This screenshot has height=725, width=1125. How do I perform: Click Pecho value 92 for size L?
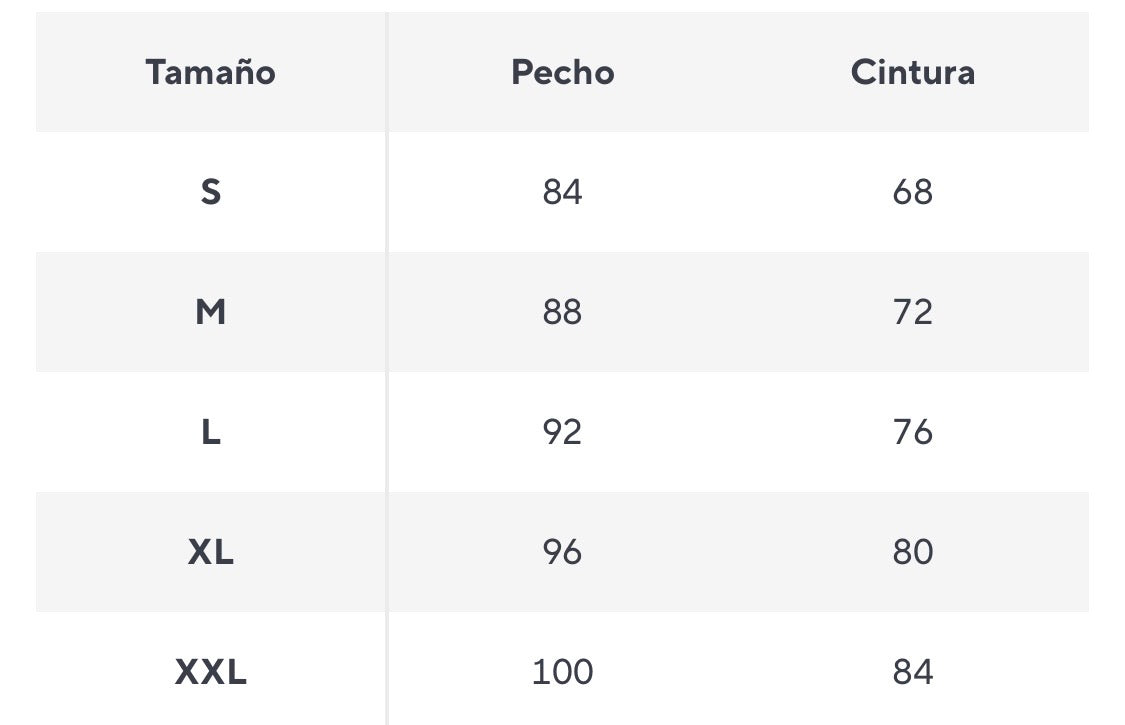(562, 432)
